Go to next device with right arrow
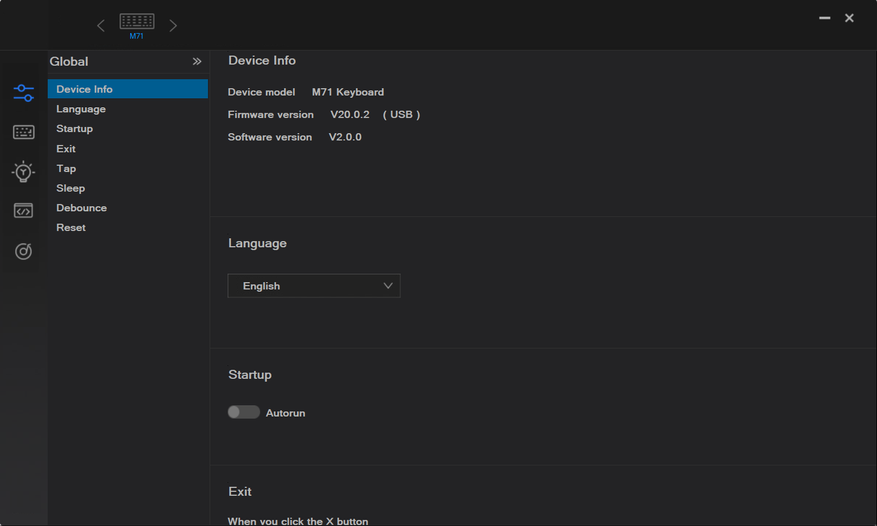The width and height of the screenshot is (877, 526). click(x=173, y=26)
